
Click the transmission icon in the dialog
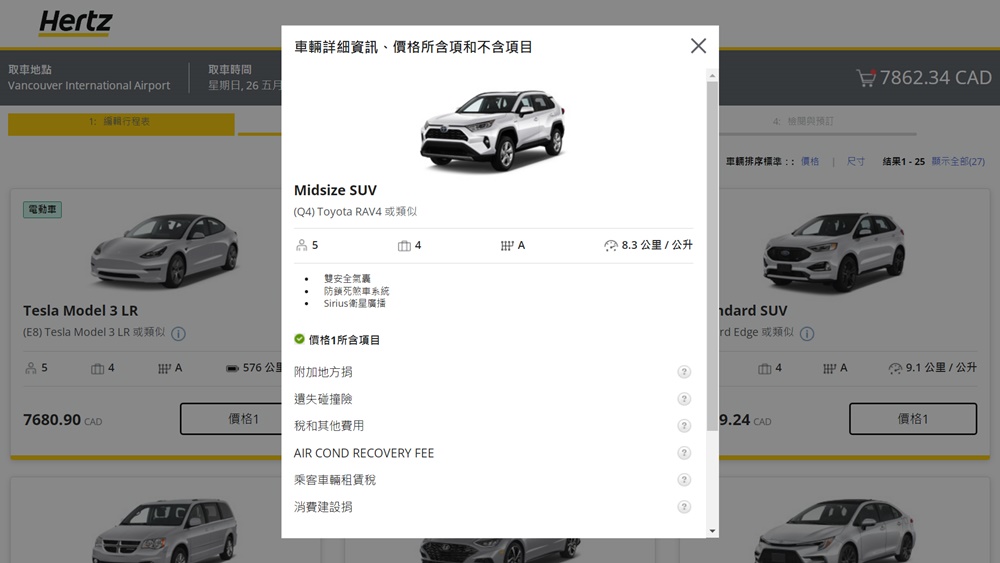tap(507, 245)
